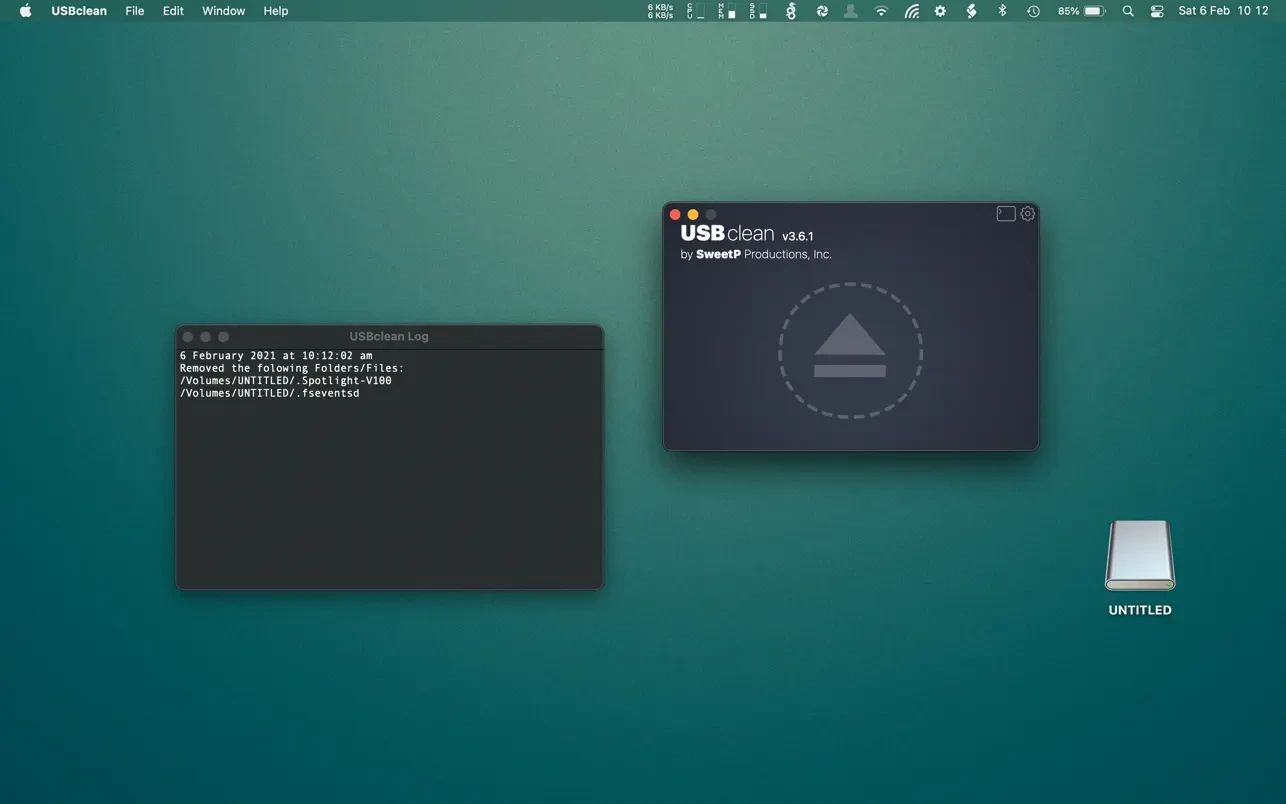Open the network speed KB/s monitor

point(660,11)
